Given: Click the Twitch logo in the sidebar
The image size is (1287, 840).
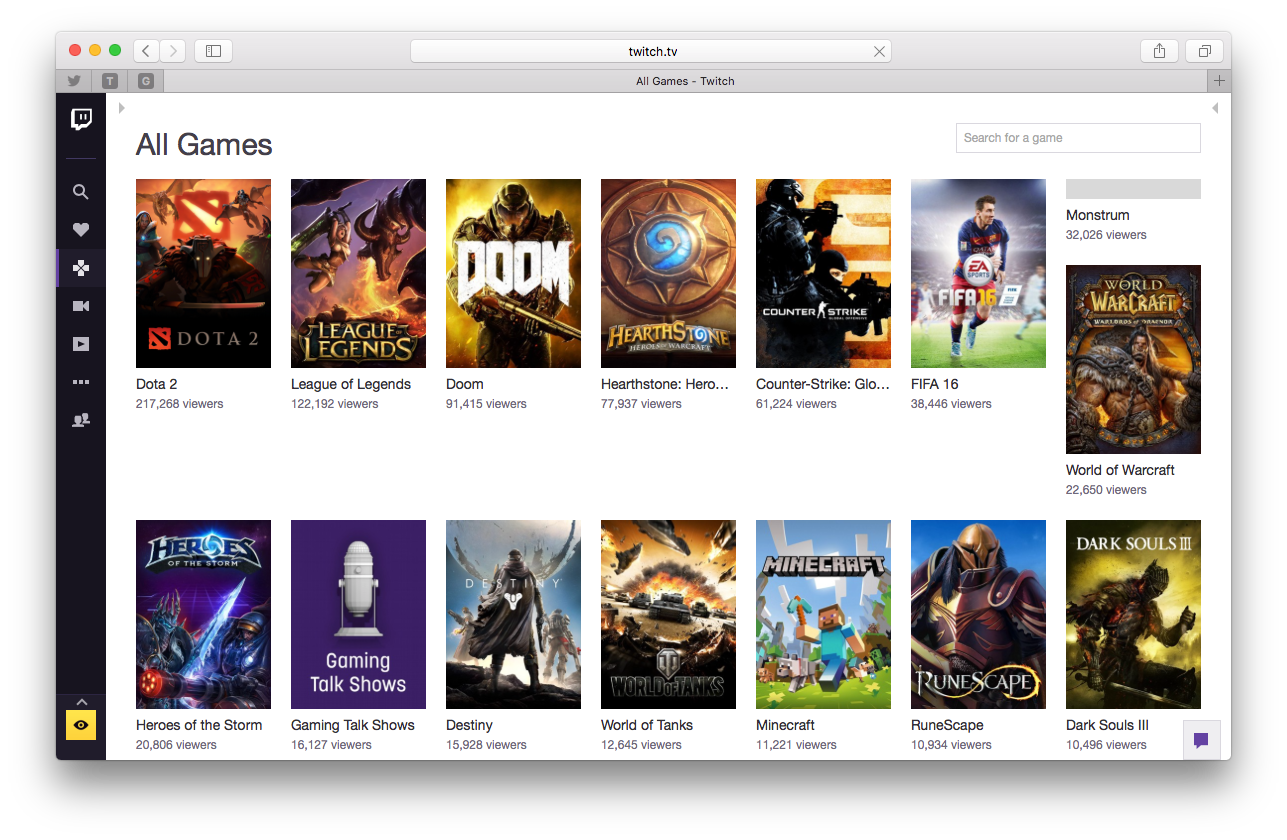Looking at the screenshot, I should [81, 120].
